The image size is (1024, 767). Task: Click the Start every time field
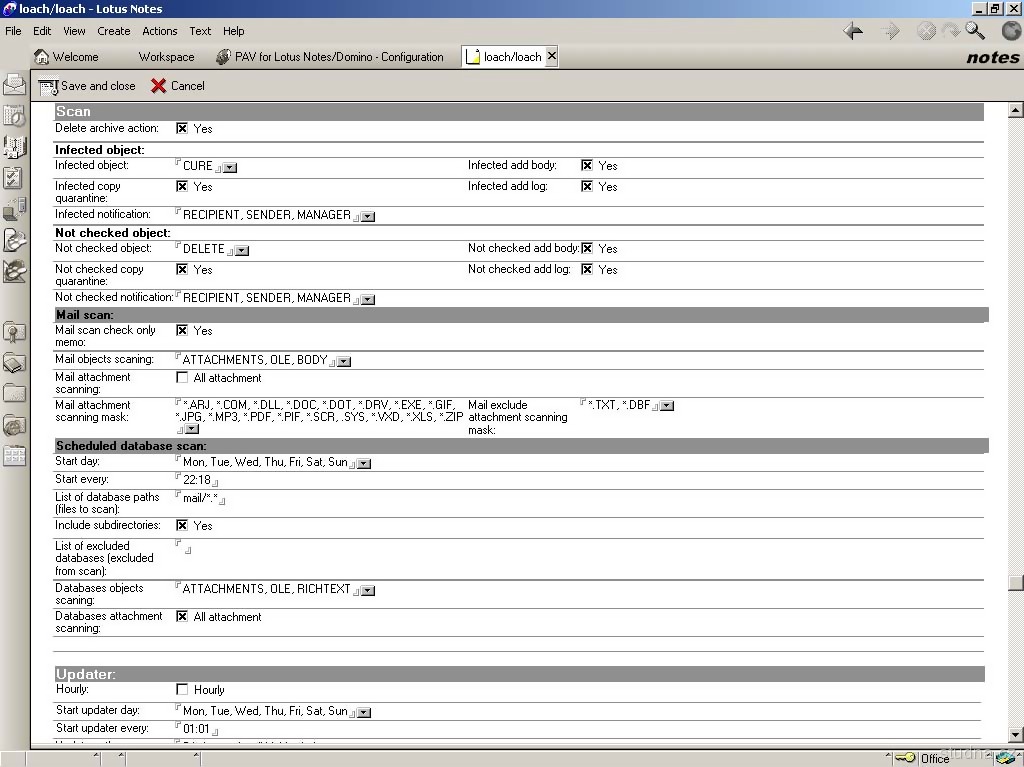197,480
